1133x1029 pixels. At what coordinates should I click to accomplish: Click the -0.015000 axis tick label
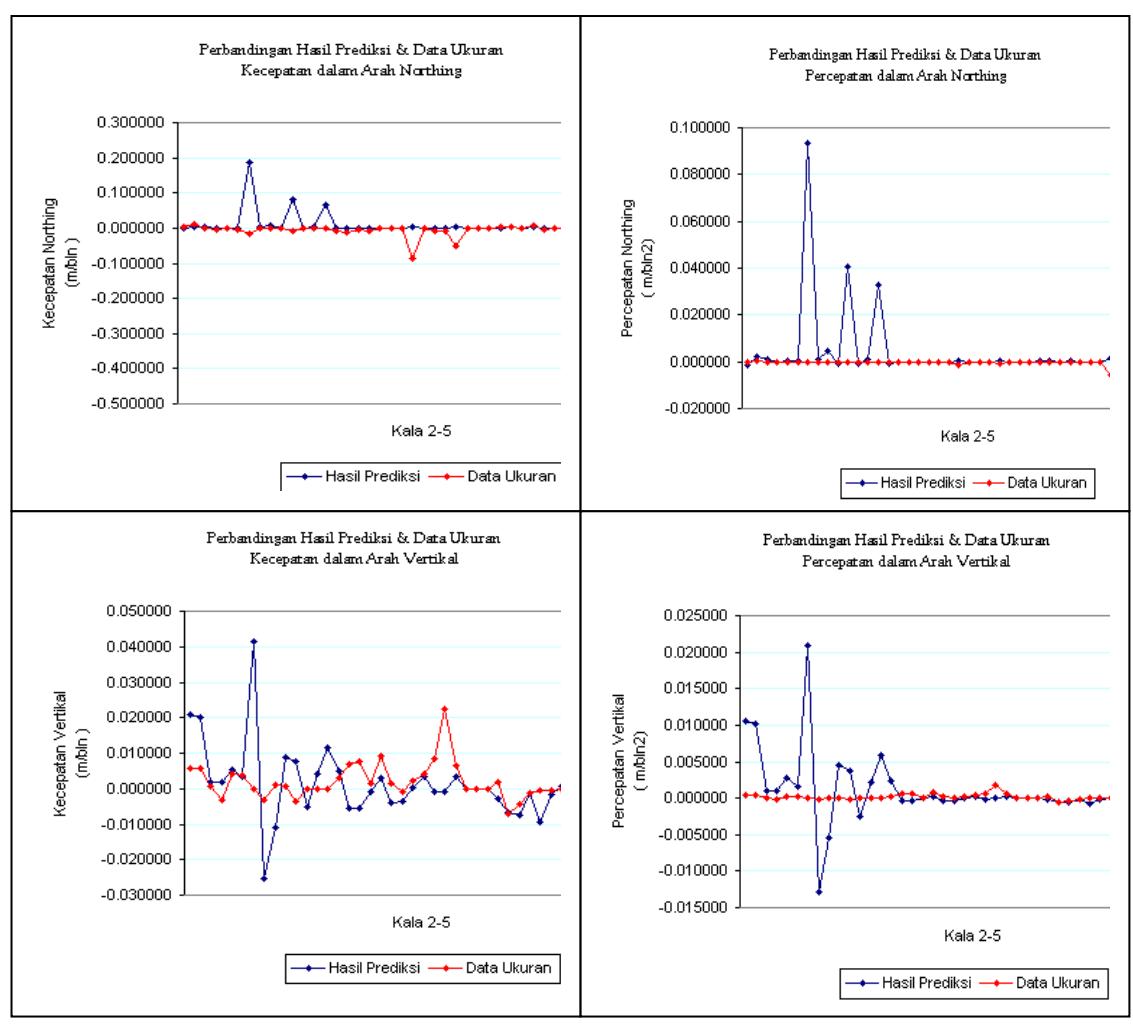pos(693,908)
